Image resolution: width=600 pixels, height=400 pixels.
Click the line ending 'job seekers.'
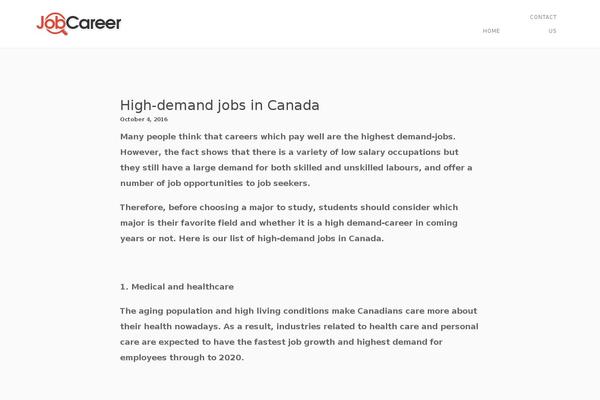pos(215,183)
